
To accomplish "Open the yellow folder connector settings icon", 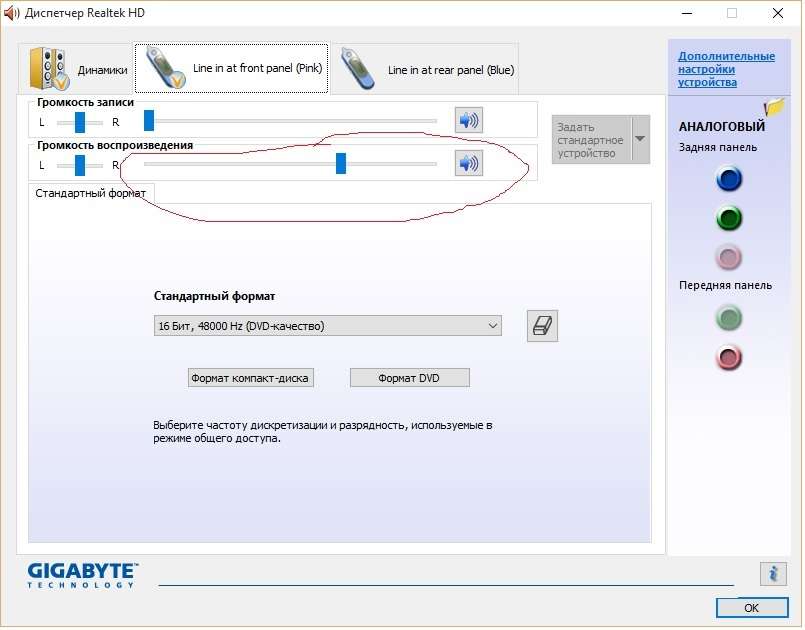I will pos(774,107).
